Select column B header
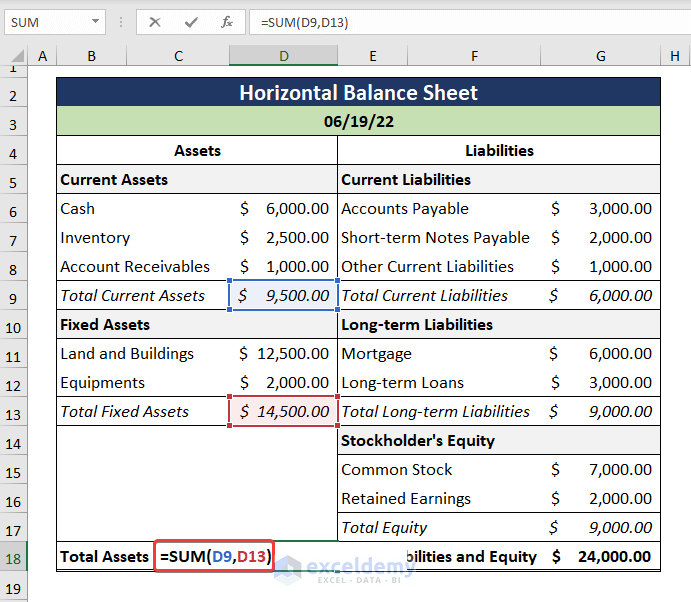 [92, 56]
